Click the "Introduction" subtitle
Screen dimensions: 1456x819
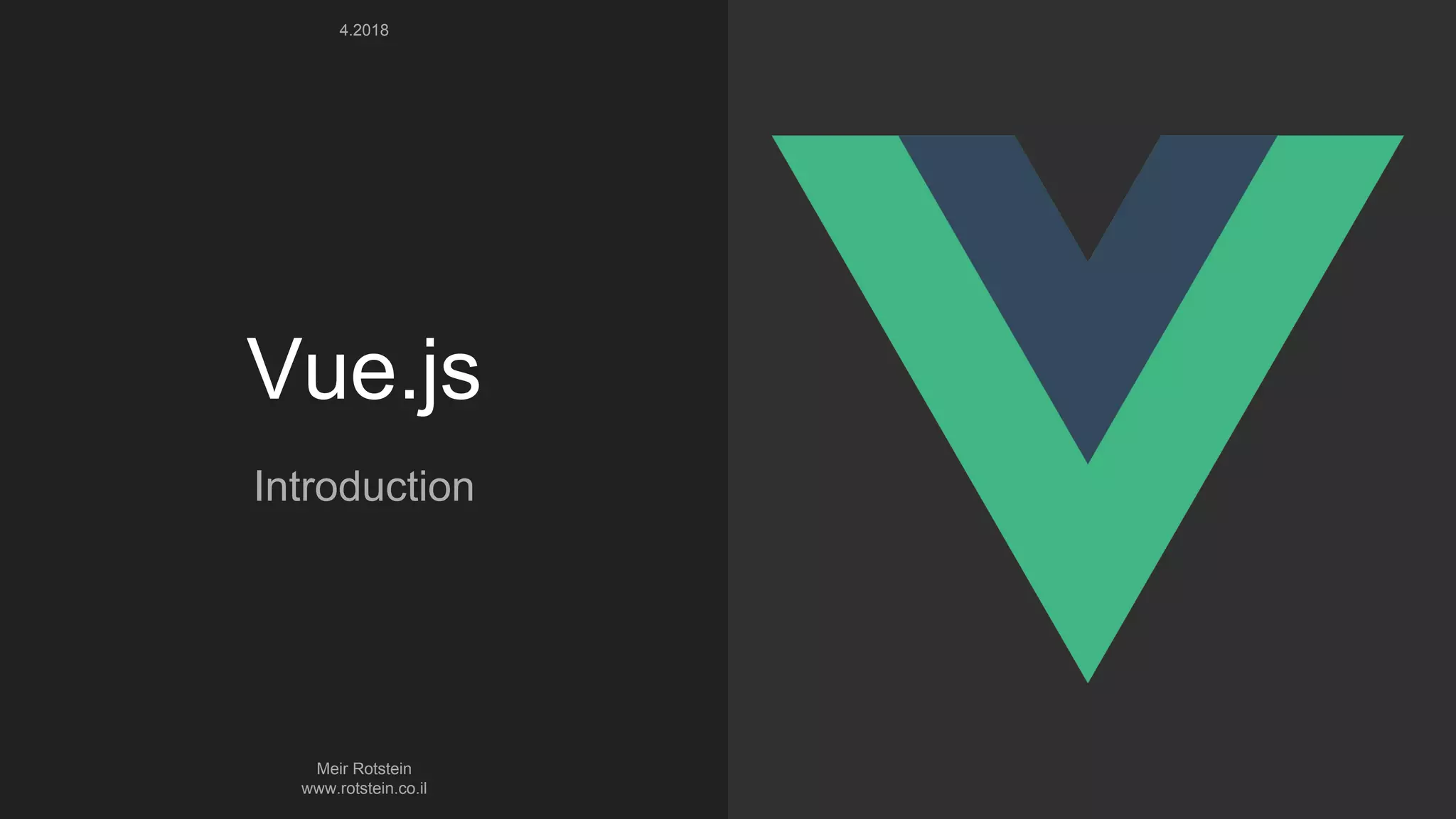pos(364,486)
